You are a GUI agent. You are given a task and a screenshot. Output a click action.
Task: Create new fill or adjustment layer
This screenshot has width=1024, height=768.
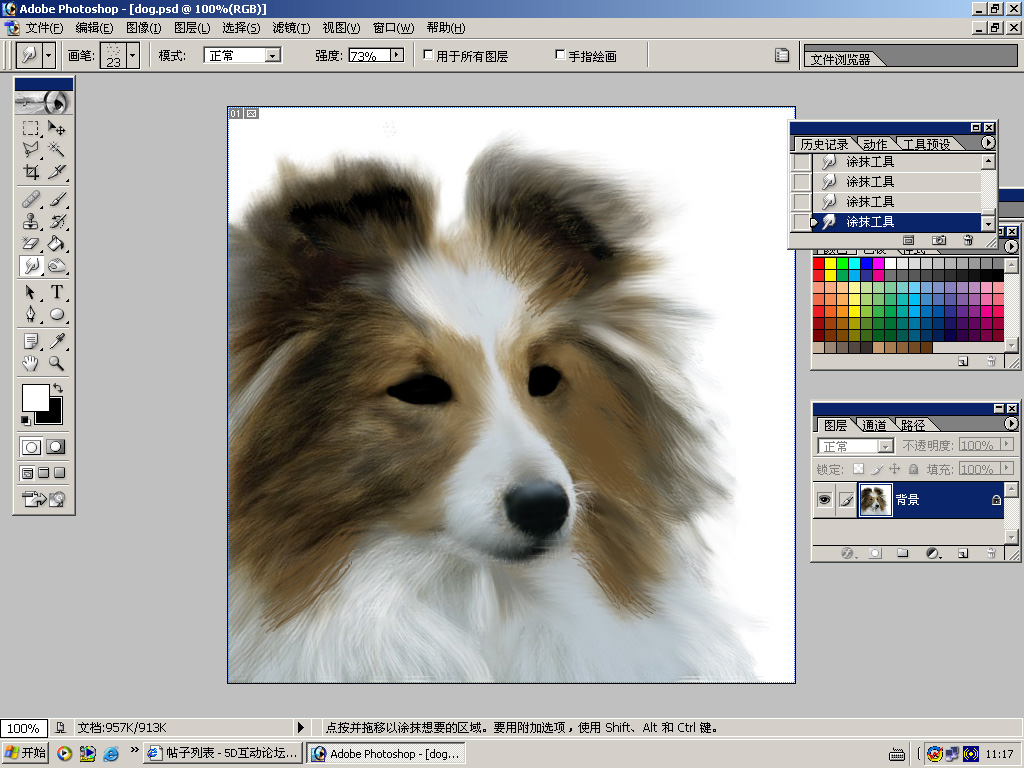click(933, 553)
